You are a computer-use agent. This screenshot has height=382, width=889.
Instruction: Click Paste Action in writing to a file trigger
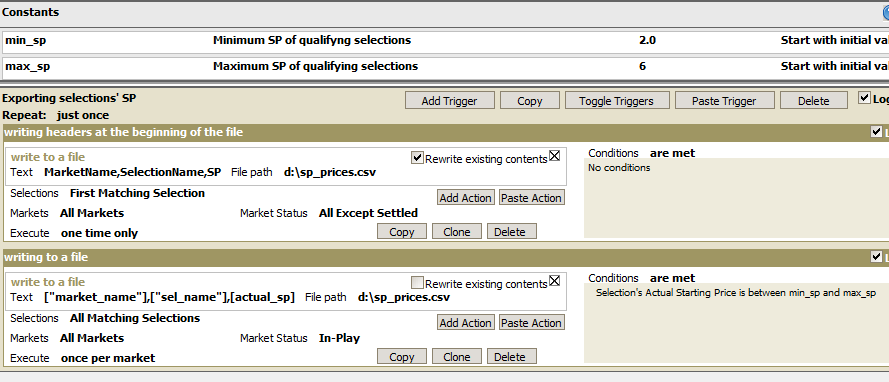tap(531, 322)
